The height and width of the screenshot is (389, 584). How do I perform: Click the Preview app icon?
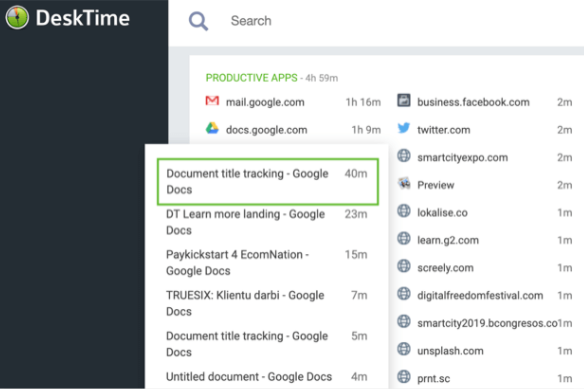pyautogui.click(x=404, y=183)
